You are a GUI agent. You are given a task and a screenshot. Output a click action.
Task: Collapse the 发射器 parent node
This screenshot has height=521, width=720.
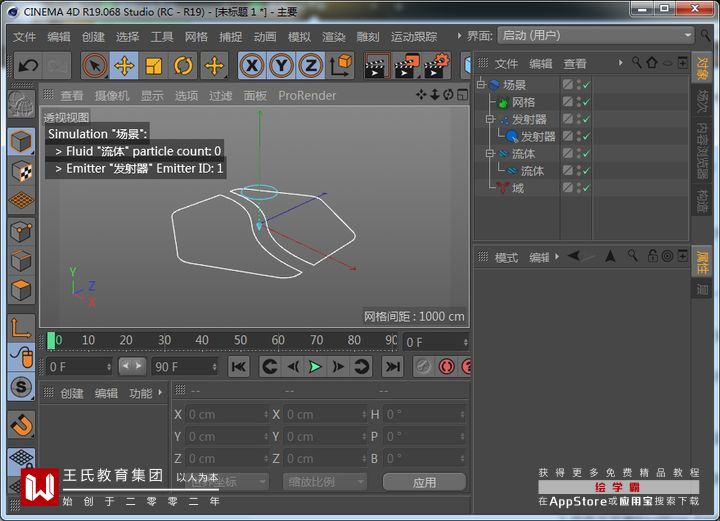[x=490, y=119]
